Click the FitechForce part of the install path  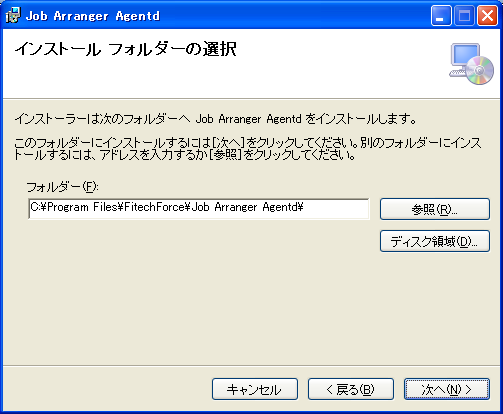pos(154,207)
